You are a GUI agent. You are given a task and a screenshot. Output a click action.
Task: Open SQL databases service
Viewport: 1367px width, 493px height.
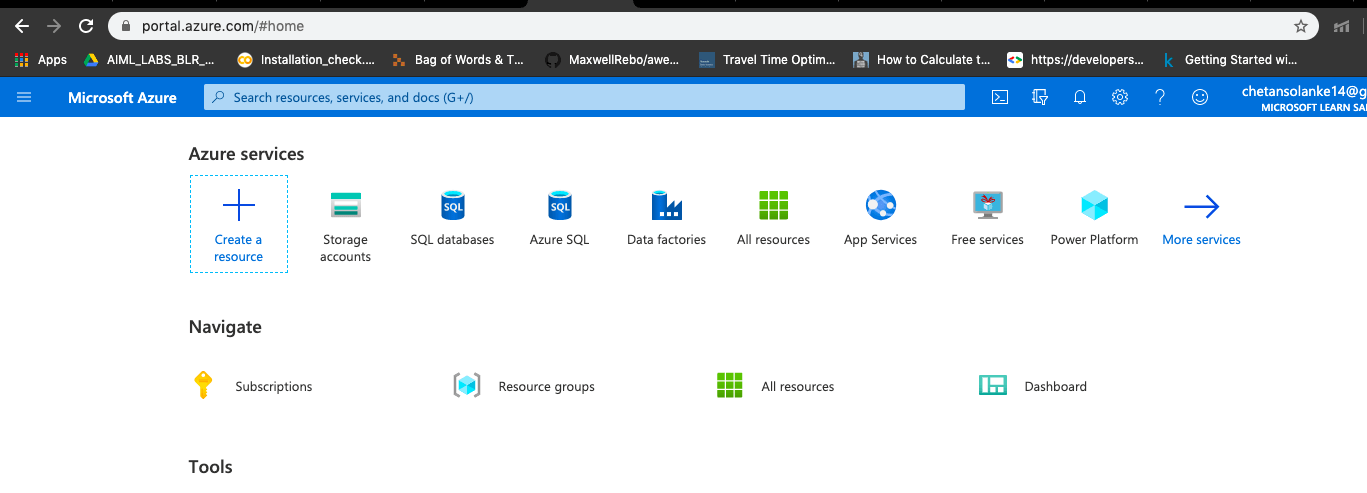(x=452, y=218)
